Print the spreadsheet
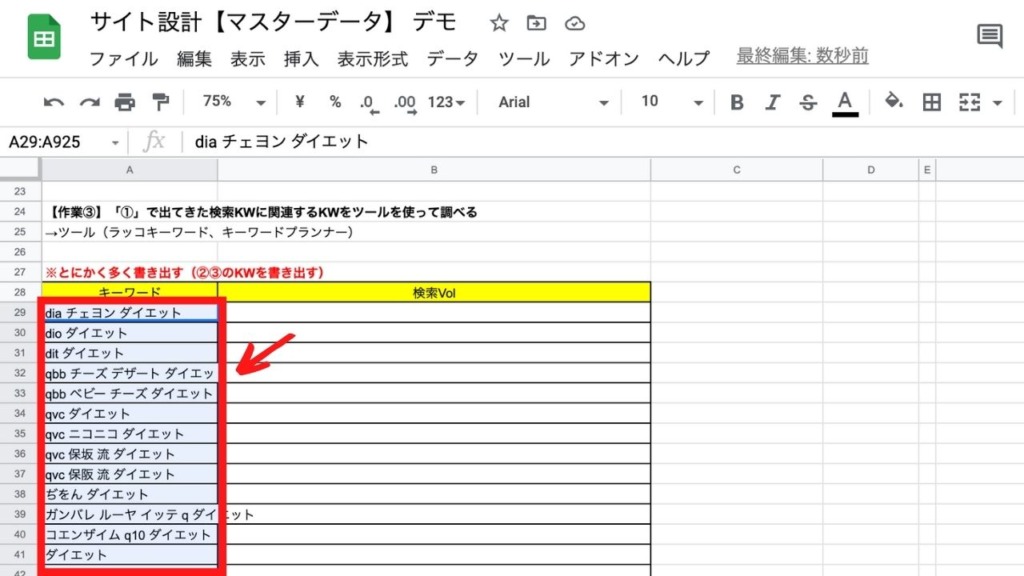 click(x=125, y=103)
